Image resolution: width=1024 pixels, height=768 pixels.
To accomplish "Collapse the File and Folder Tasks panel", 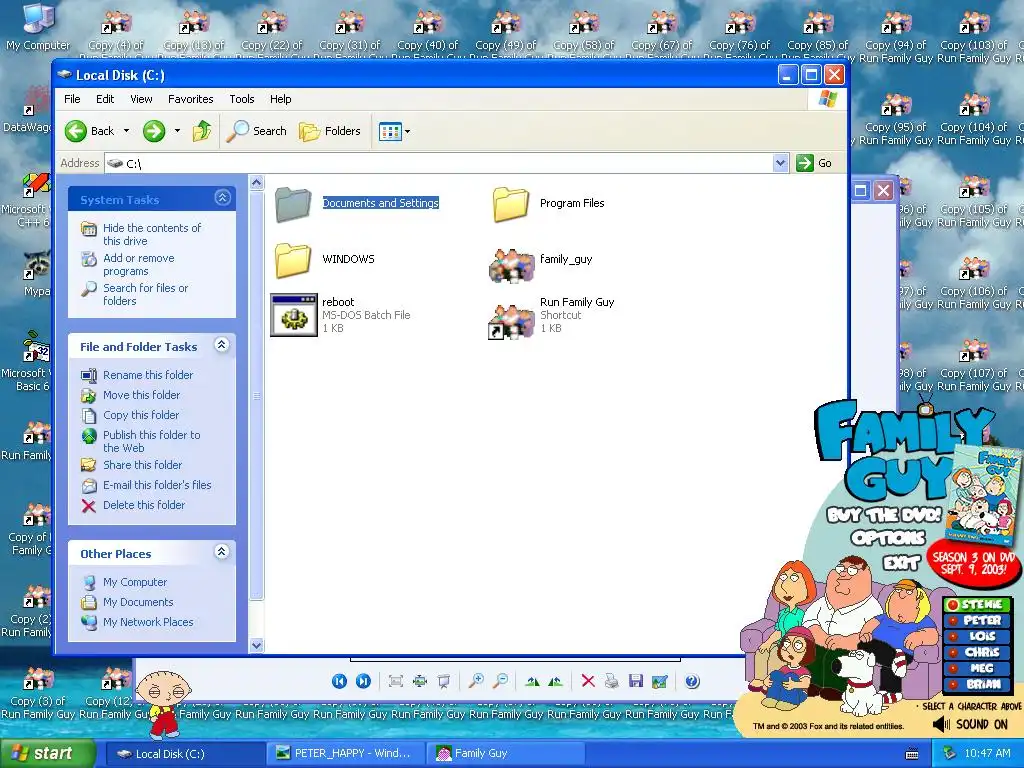I will (x=222, y=345).
